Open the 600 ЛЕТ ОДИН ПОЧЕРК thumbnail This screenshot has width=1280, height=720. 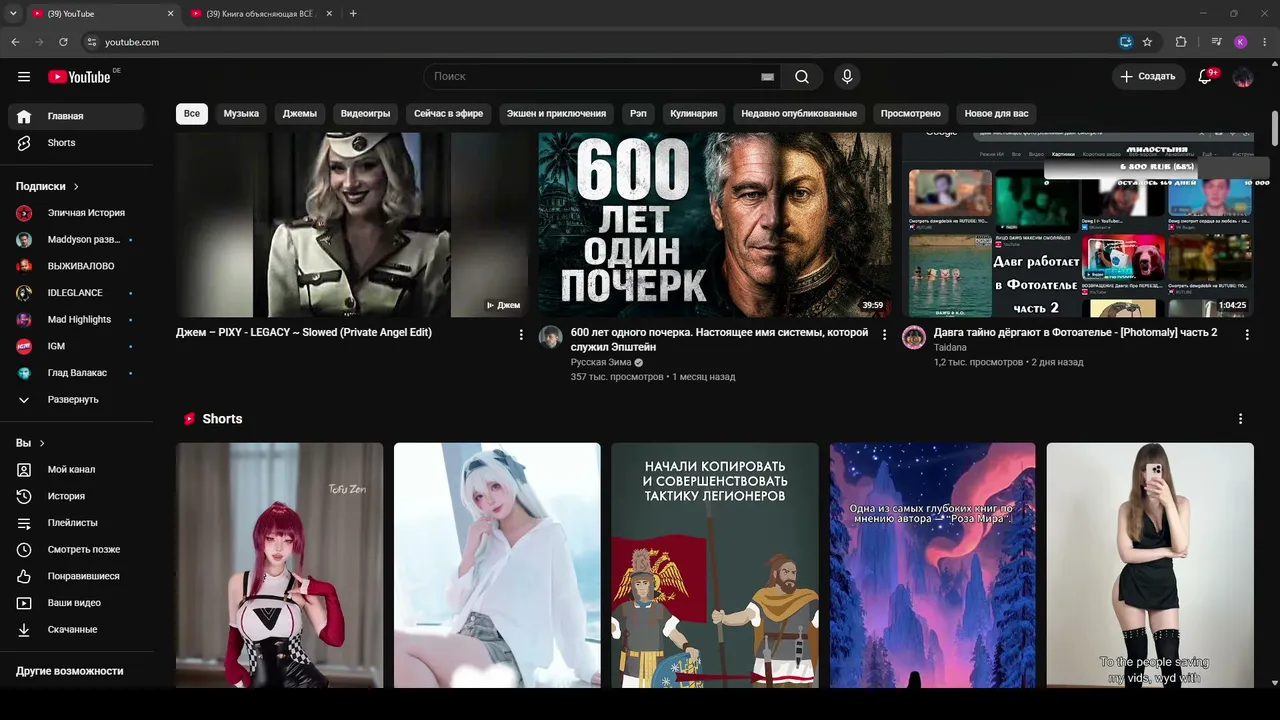click(715, 225)
